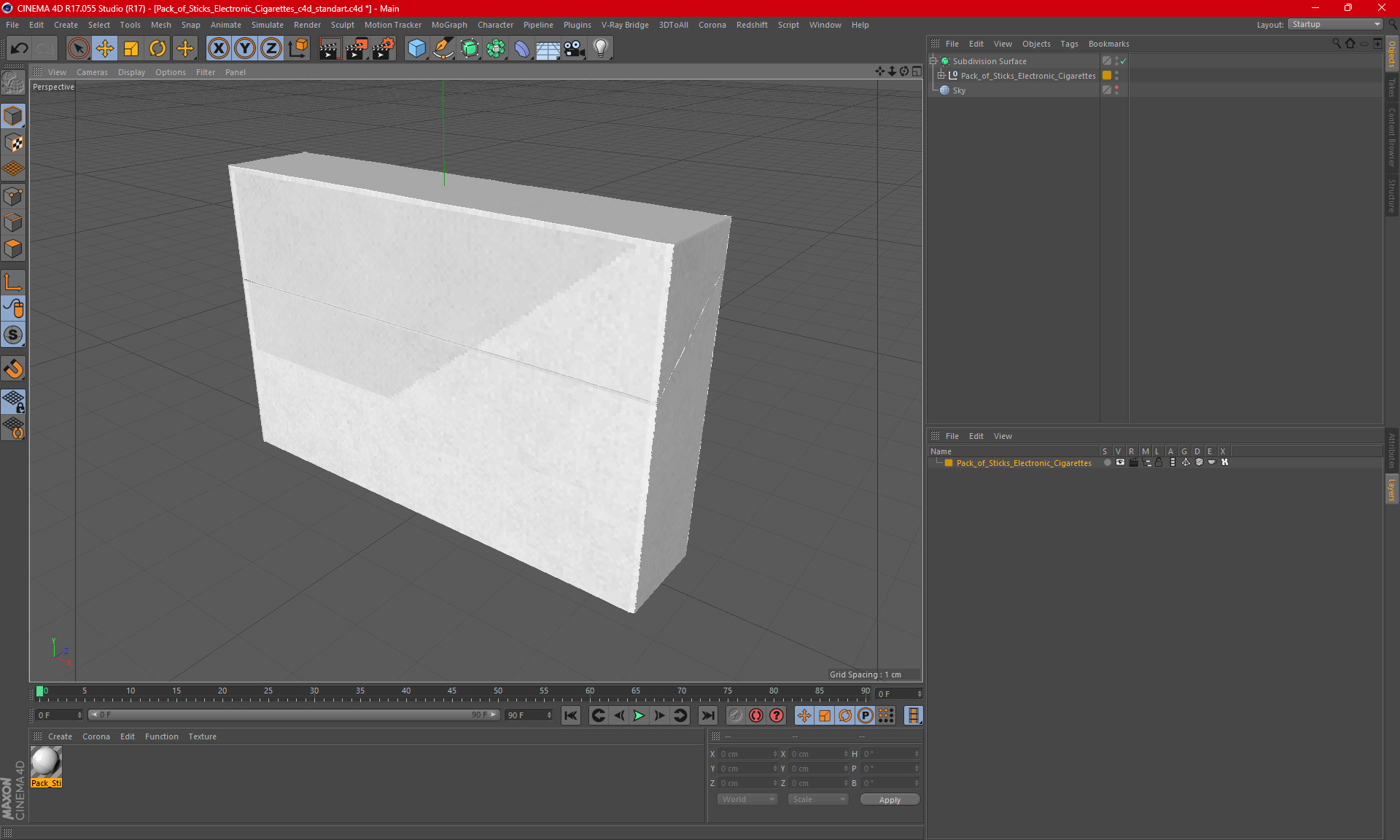The image size is (1400, 840).
Task: Open the Scale mode dropdown
Action: click(818, 800)
